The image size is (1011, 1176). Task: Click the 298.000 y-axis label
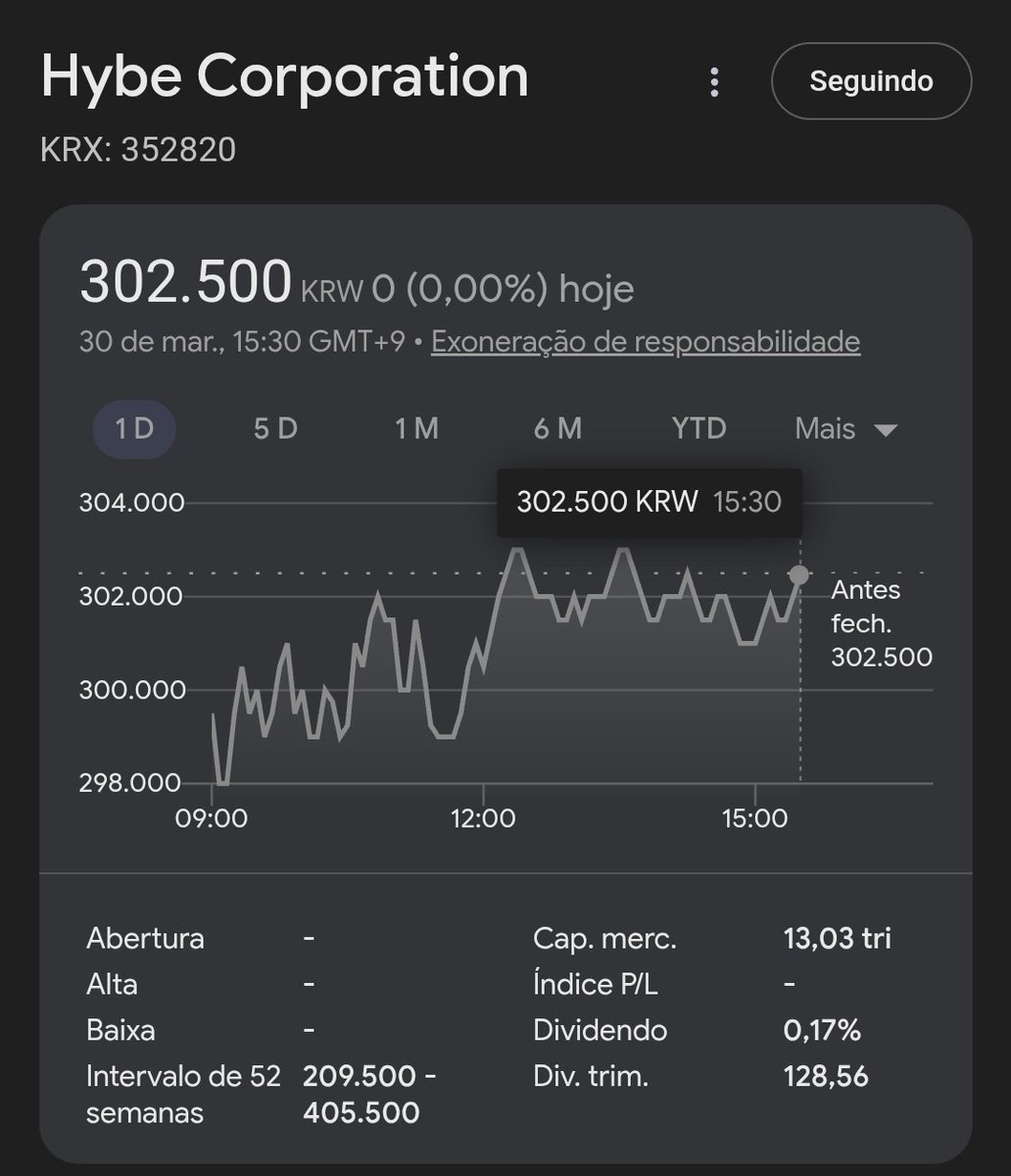[x=129, y=783]
